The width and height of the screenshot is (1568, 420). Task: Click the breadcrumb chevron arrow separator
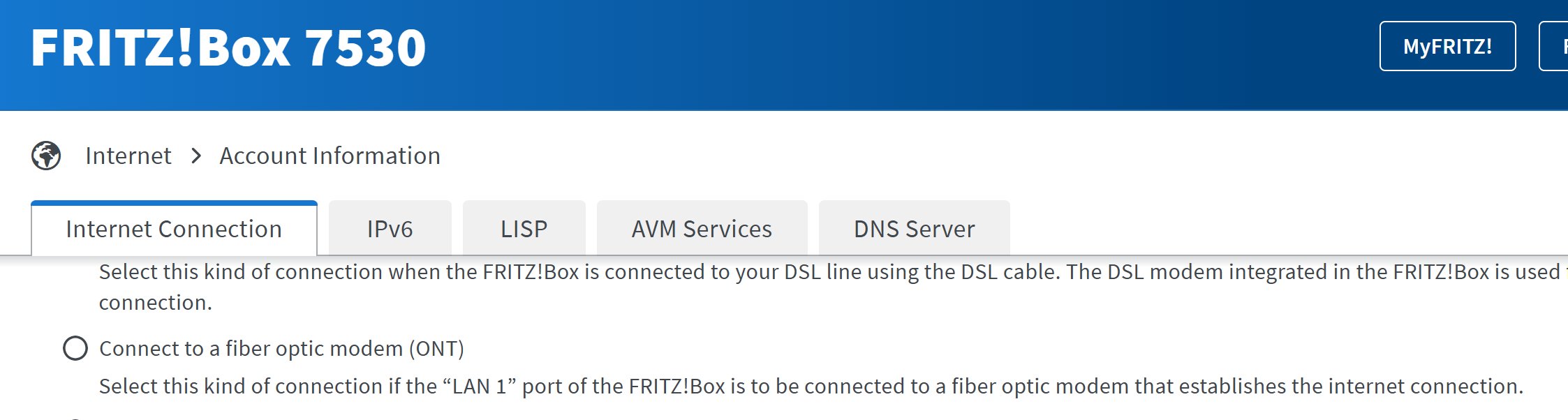tap(196, 156)
